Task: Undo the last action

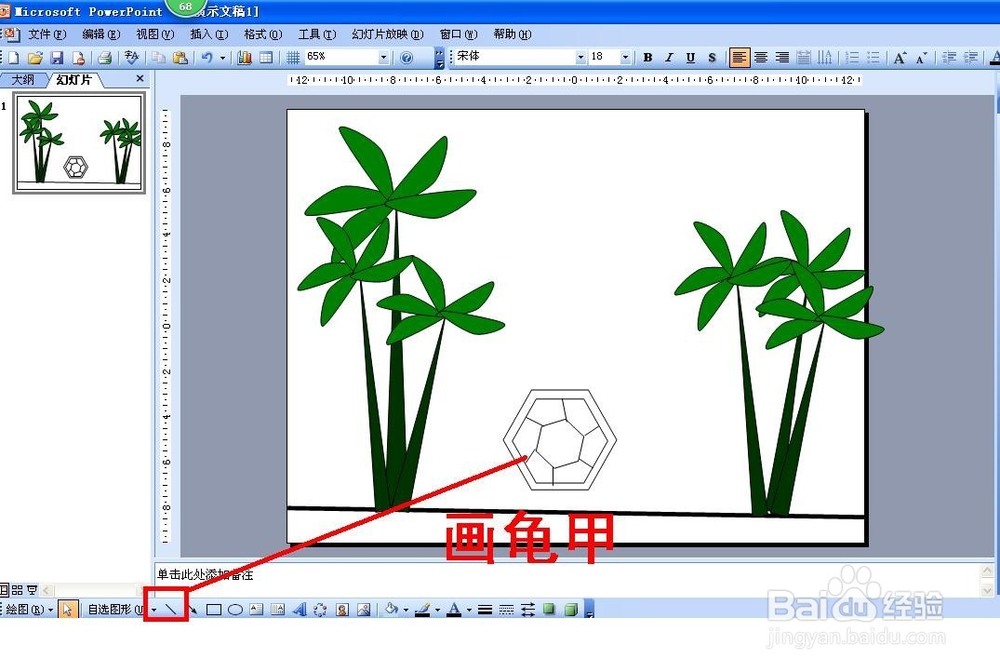Action: pyautogui.click(x=207, y=57)
